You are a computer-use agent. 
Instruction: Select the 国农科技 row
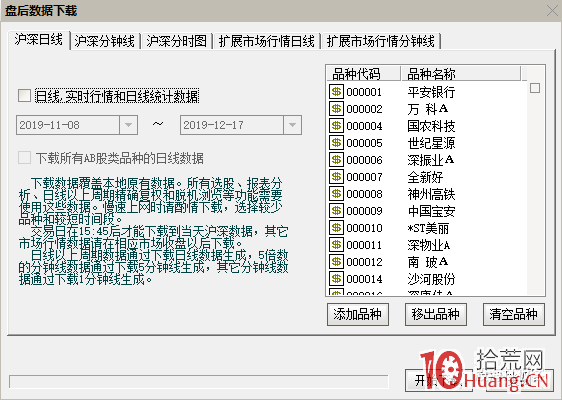click(x=427, y=126)
